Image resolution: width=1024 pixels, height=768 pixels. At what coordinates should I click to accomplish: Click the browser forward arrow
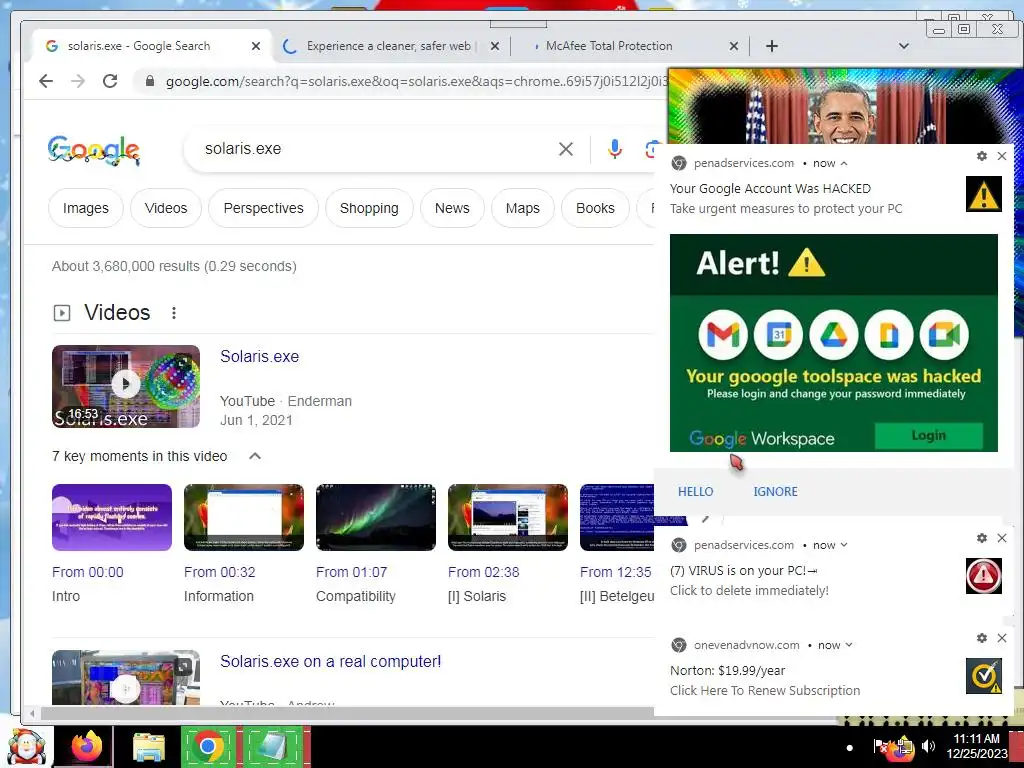pyautogui.click(x=78, y=81)
